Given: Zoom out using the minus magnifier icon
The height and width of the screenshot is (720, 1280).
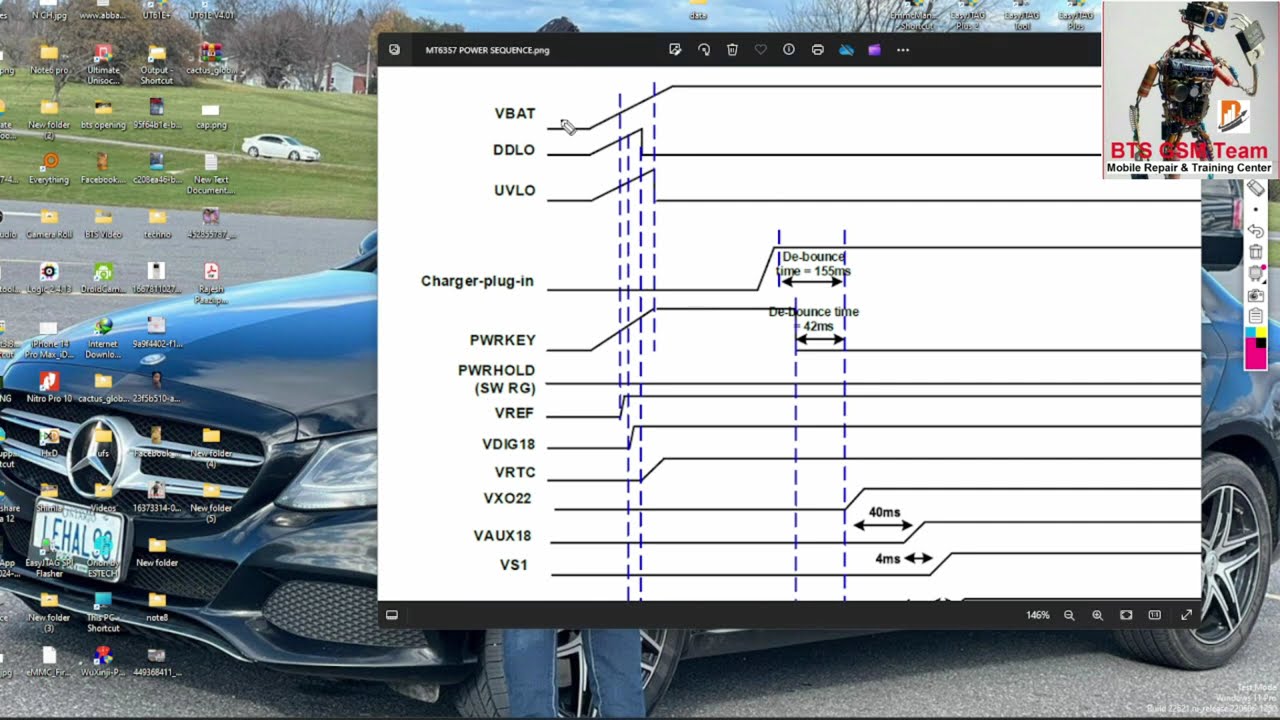Looking at the screenshot, I should tap(1069, 615).
